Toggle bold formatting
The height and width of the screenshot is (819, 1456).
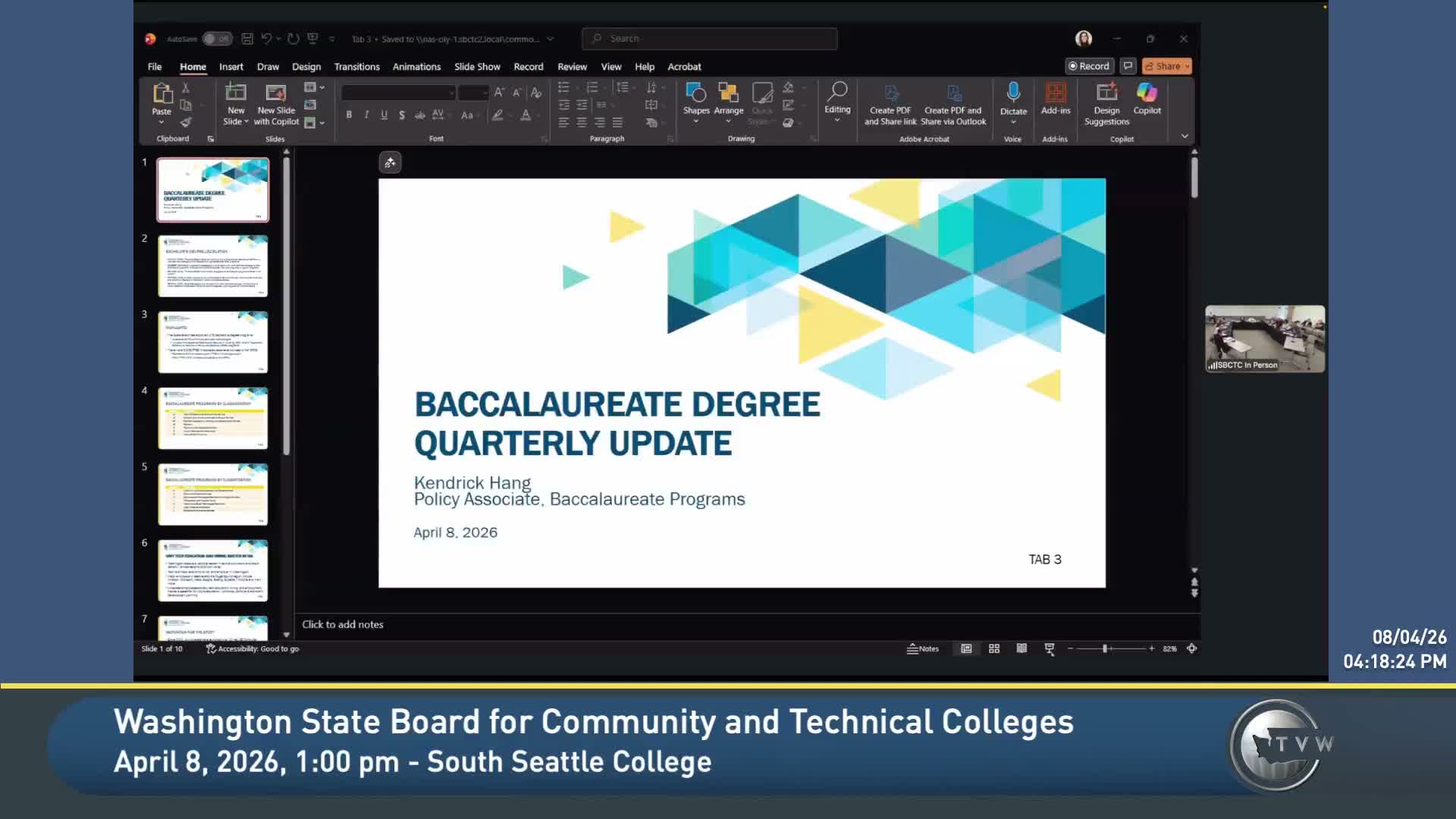point(349,115)
